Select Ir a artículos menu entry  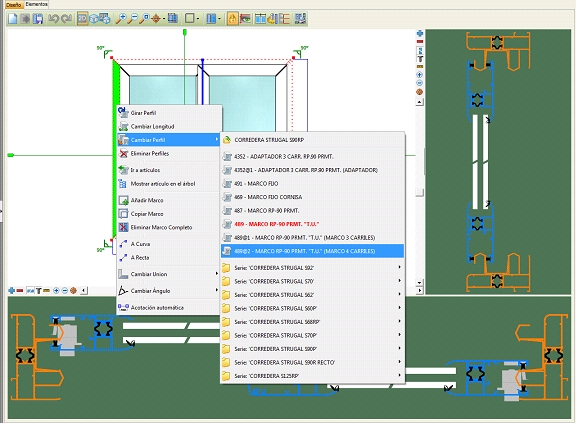[x=170, y=170]
